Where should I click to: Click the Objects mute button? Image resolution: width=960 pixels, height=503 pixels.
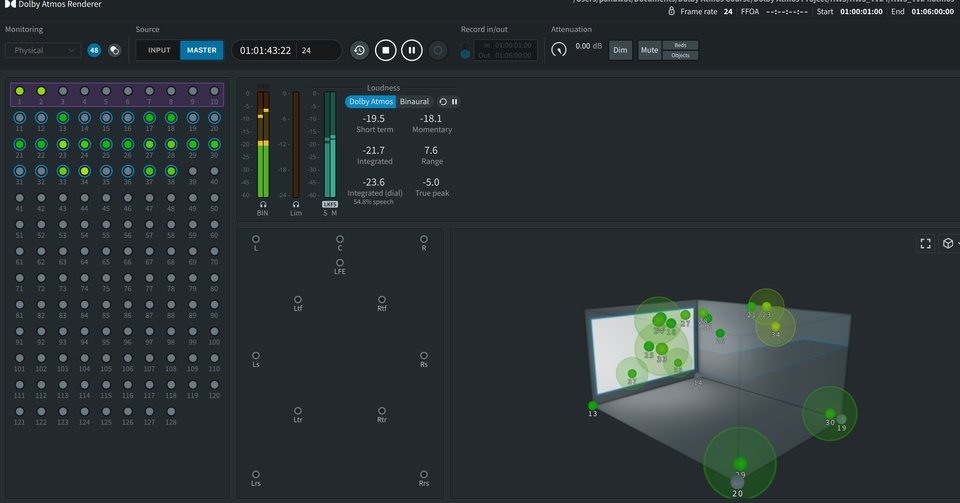click(680, 55)
